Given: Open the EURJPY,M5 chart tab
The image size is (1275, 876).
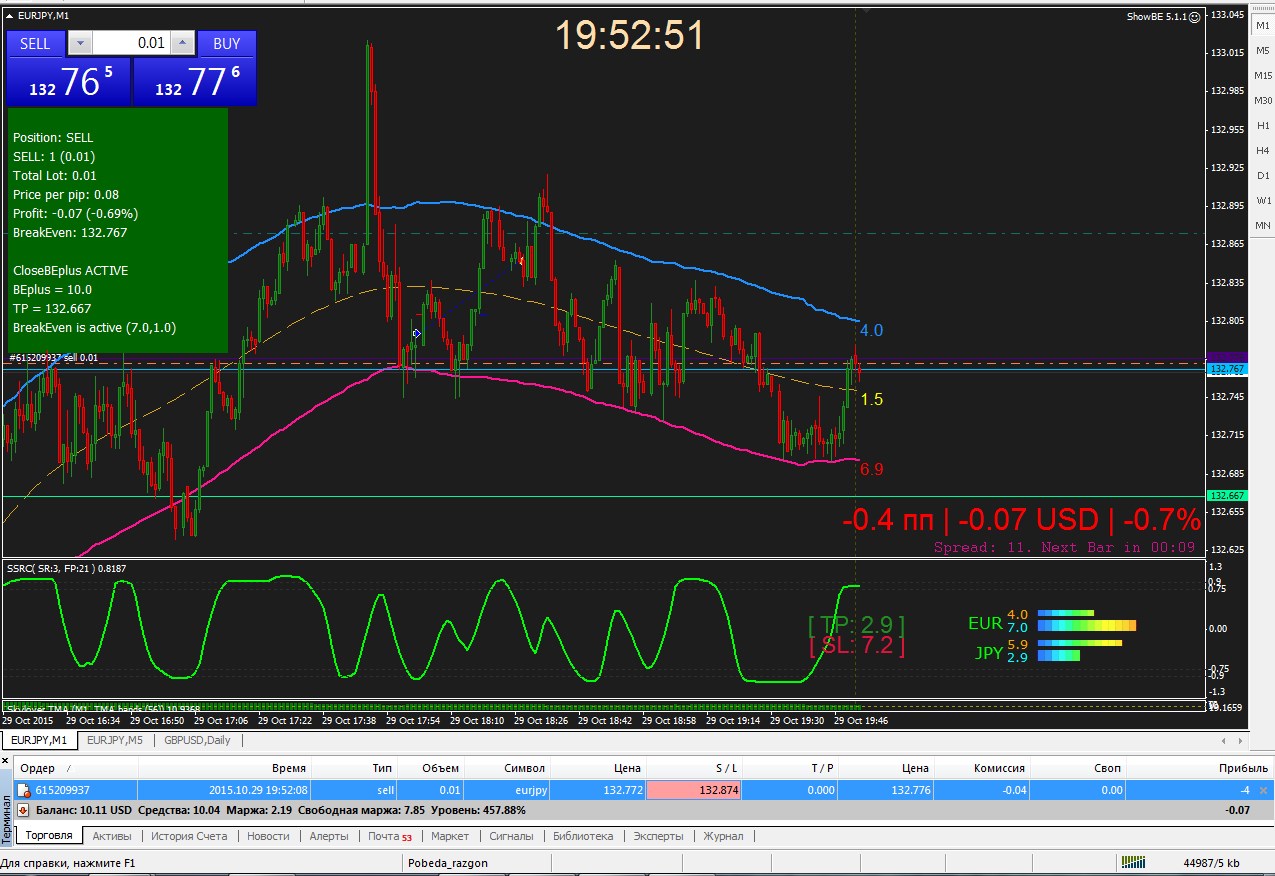Looking at the screenshot, I should pyautogui.click(x=114, y=741).
